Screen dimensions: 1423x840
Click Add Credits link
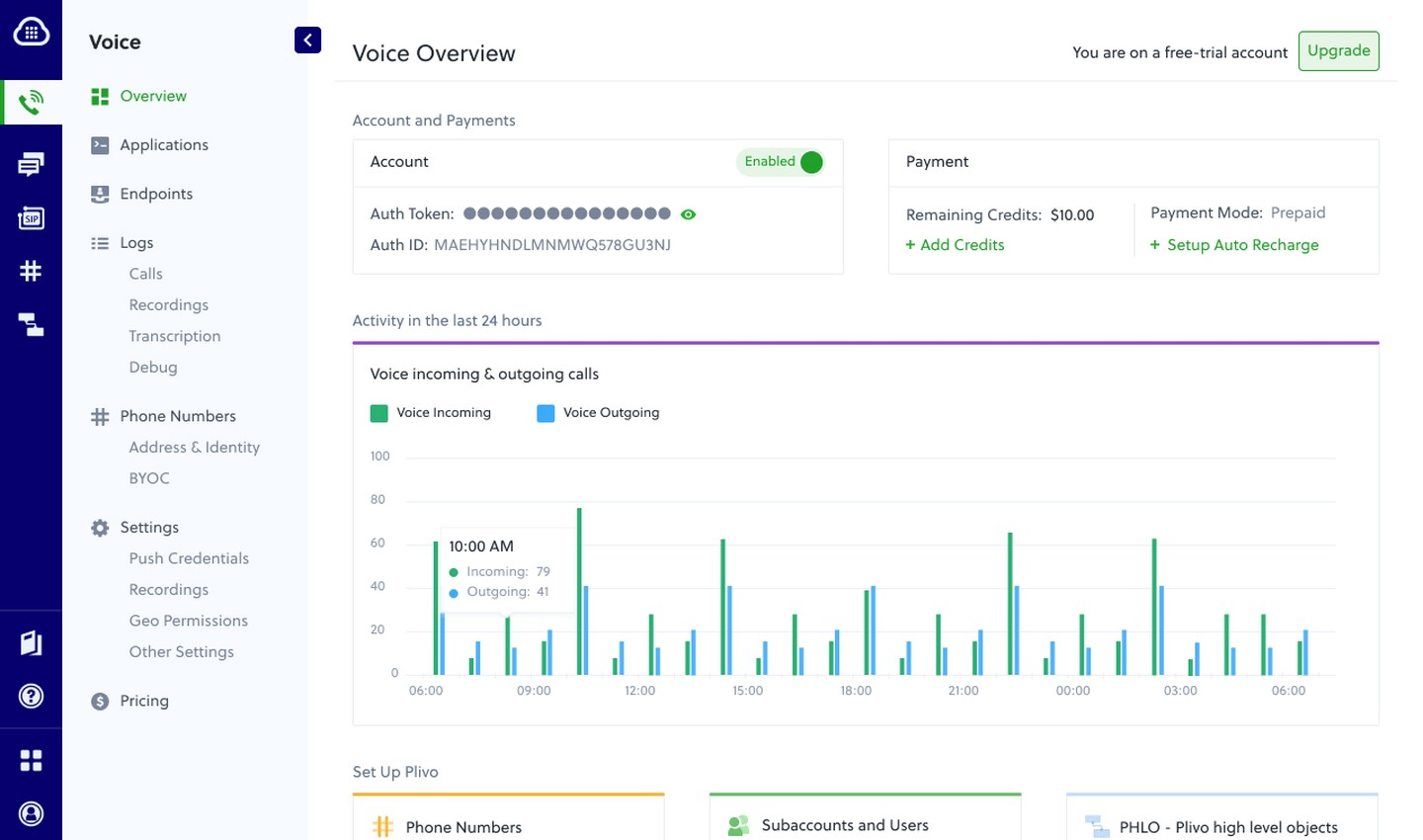[955, 245]
